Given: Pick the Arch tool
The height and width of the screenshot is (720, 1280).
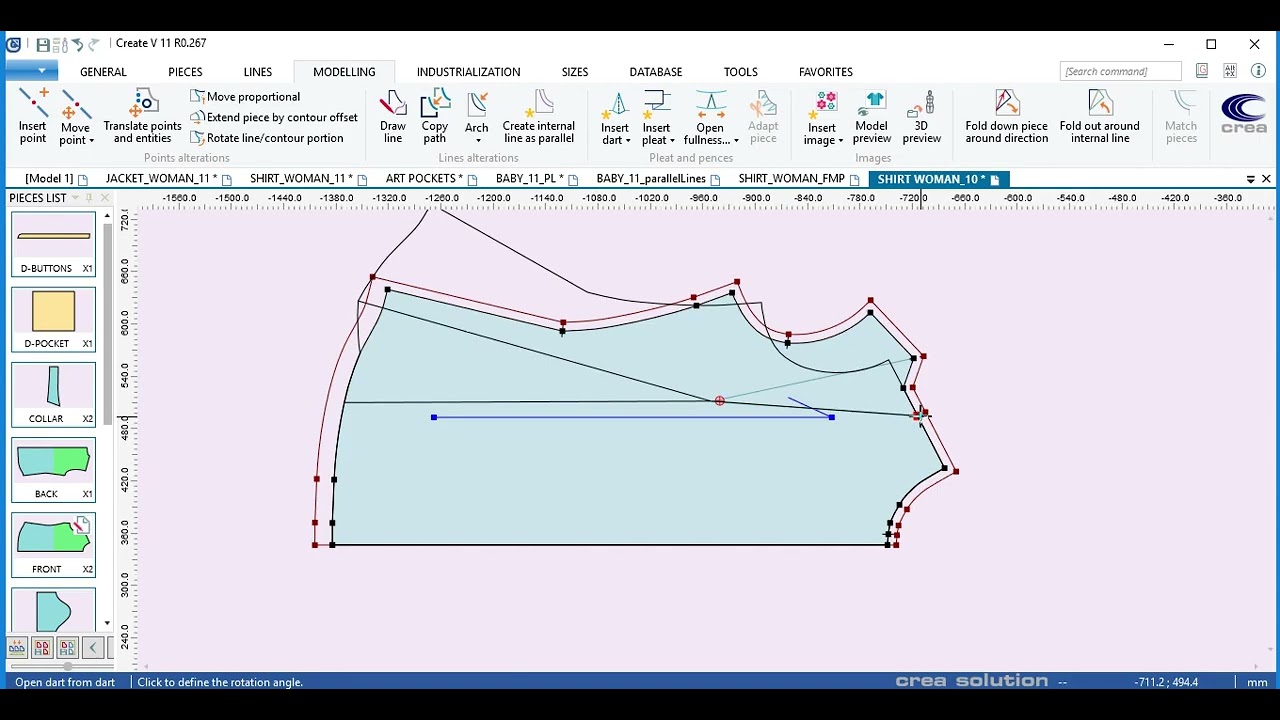Looking at the screenshot, I should pos(477,117).
